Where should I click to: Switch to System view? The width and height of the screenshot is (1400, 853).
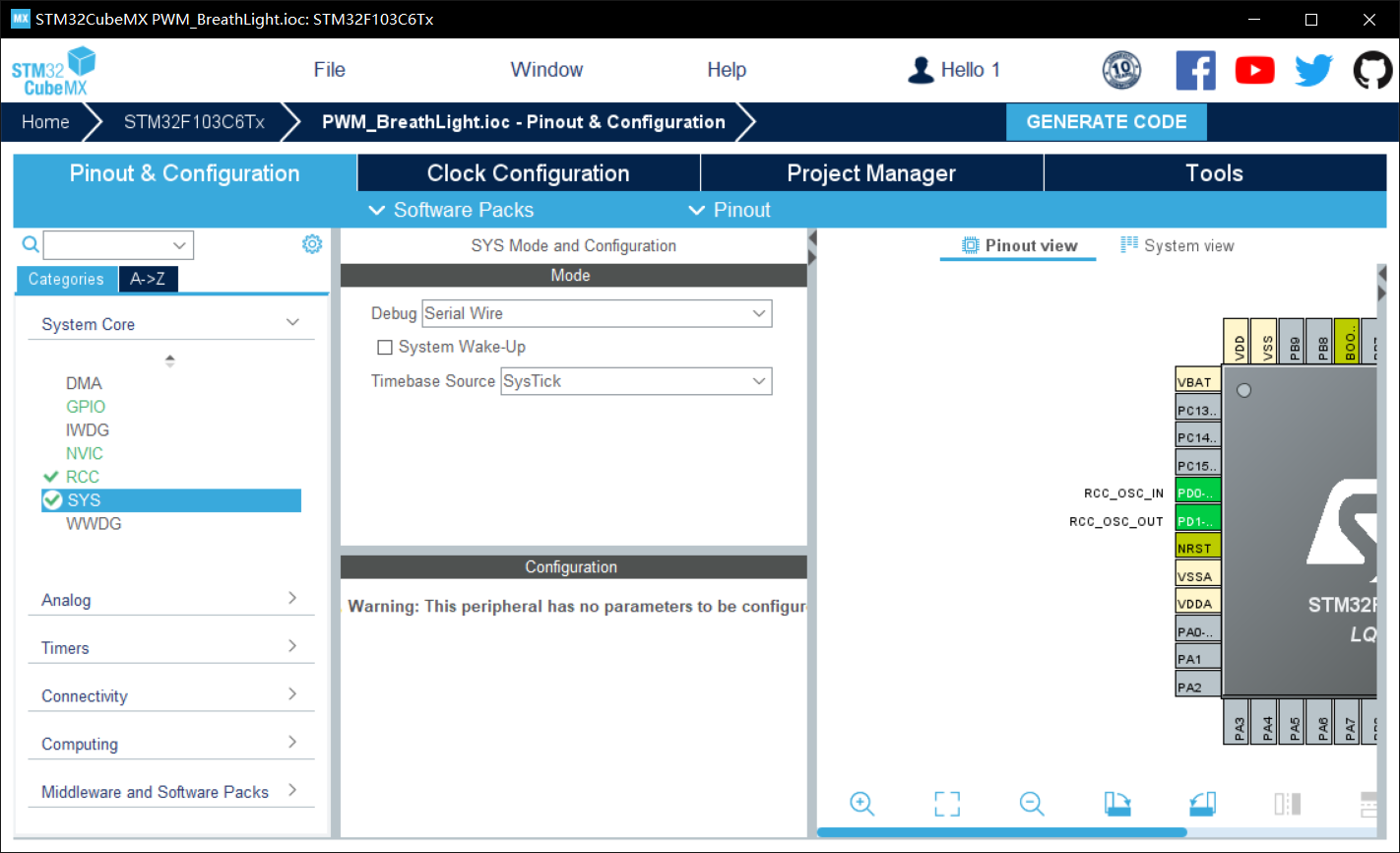tap(1177, 245)
